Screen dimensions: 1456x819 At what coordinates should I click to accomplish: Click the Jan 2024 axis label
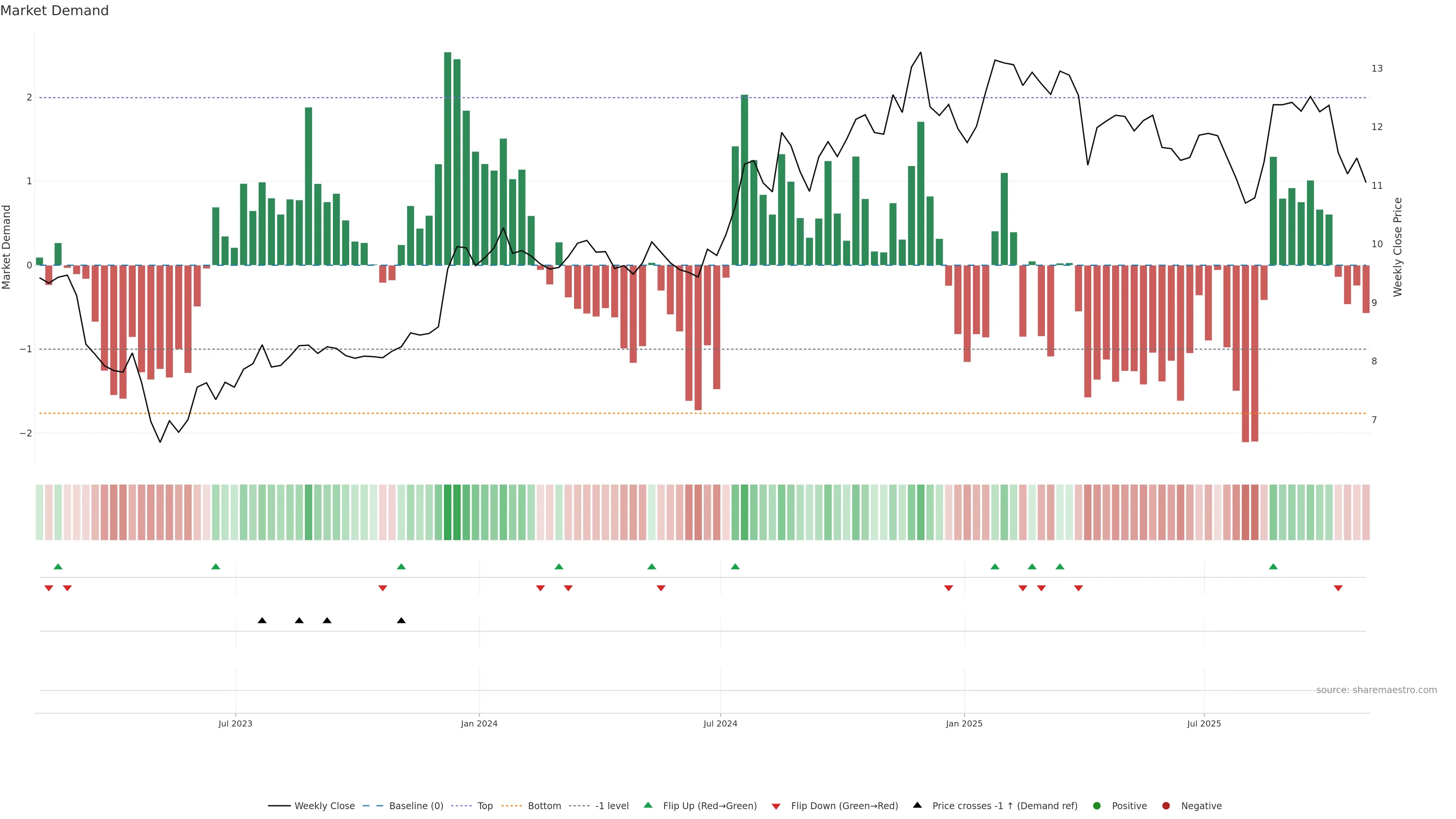(x=479, y=723)
